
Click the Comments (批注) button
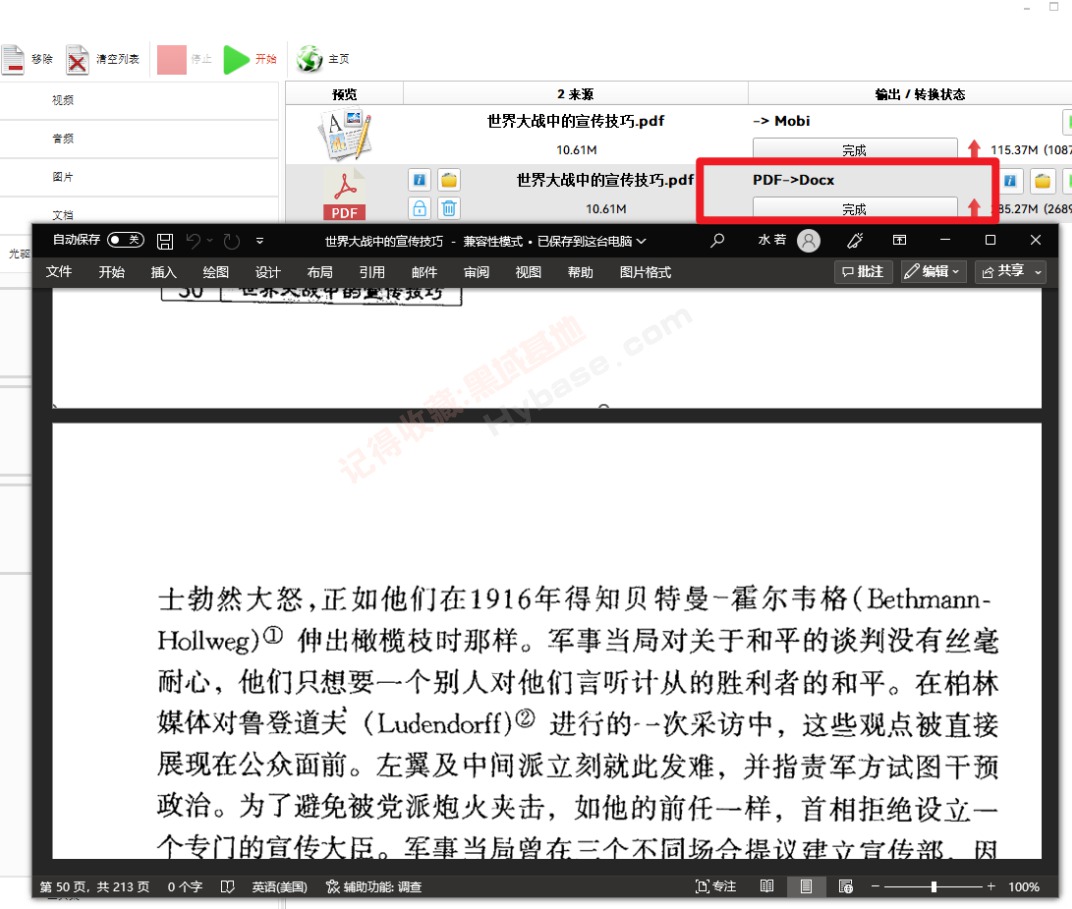coord(863,272)
